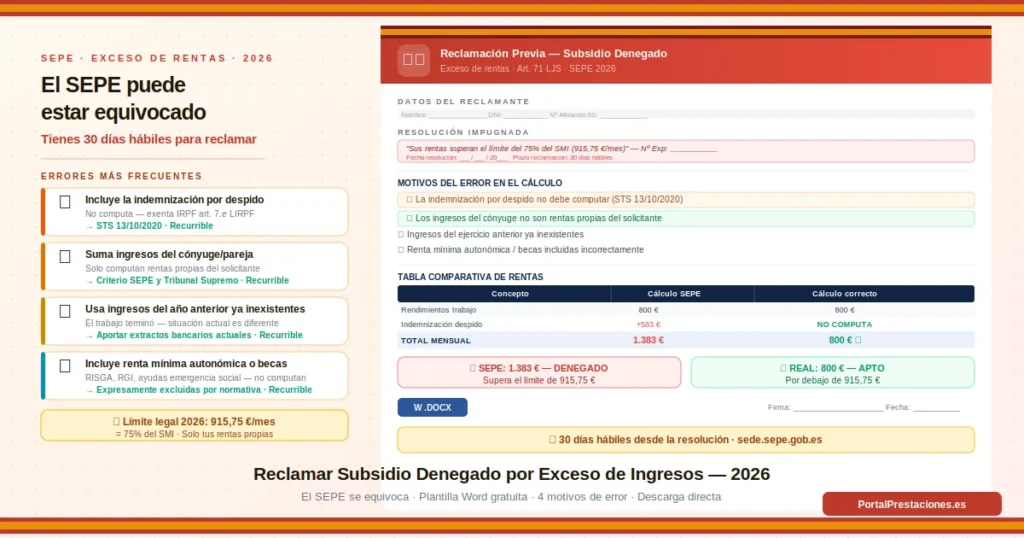Viewport: 1024px width, 538px height.
Task: Click the 'ERRORES MÁS FRECUENTES' heading
Action: click(121, 176)
